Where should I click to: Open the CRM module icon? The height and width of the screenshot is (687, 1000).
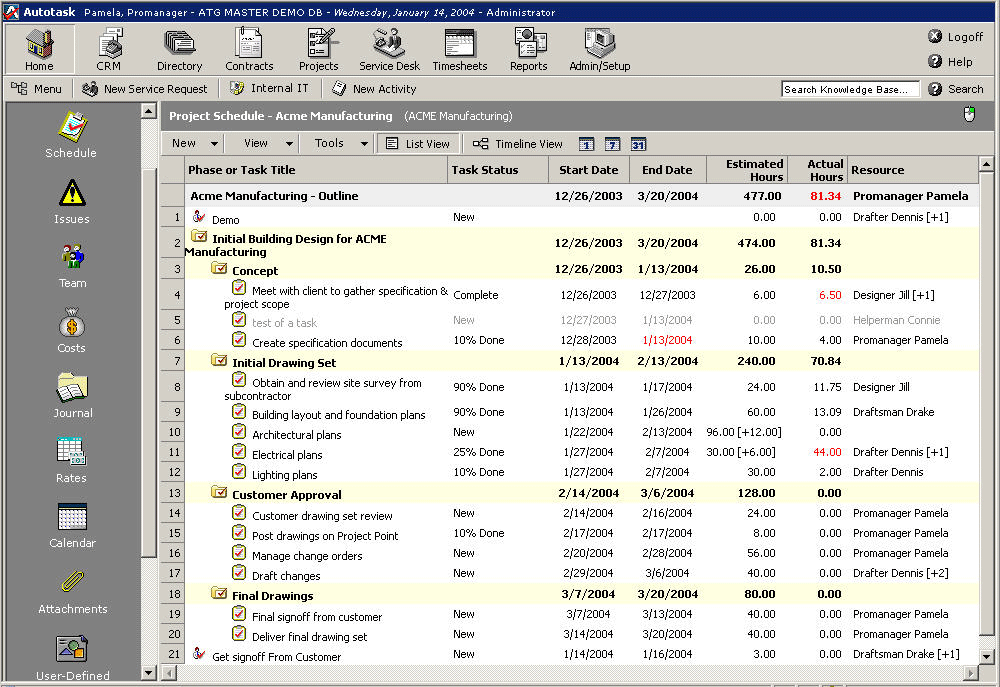click(108, 49)
